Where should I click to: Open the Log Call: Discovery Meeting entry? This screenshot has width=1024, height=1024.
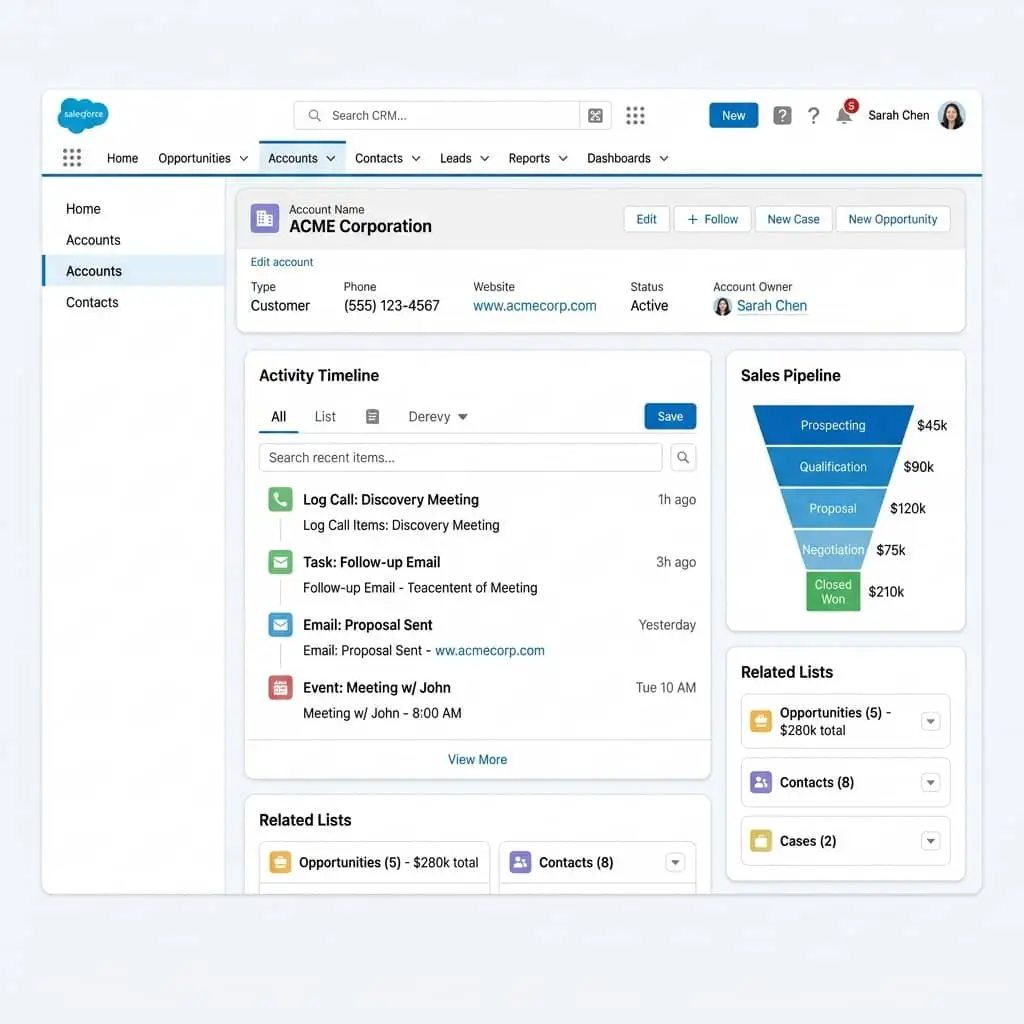[391, 500]
